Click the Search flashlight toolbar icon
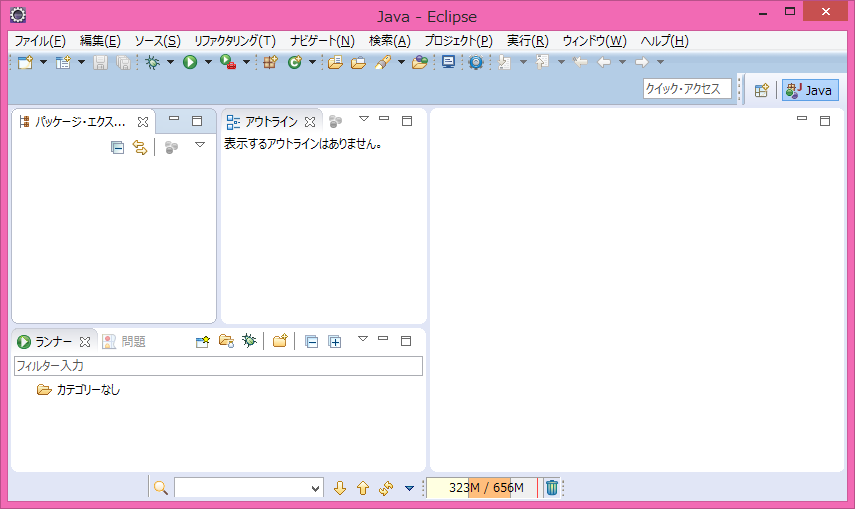The image size is (855, 509). point(383,62)
